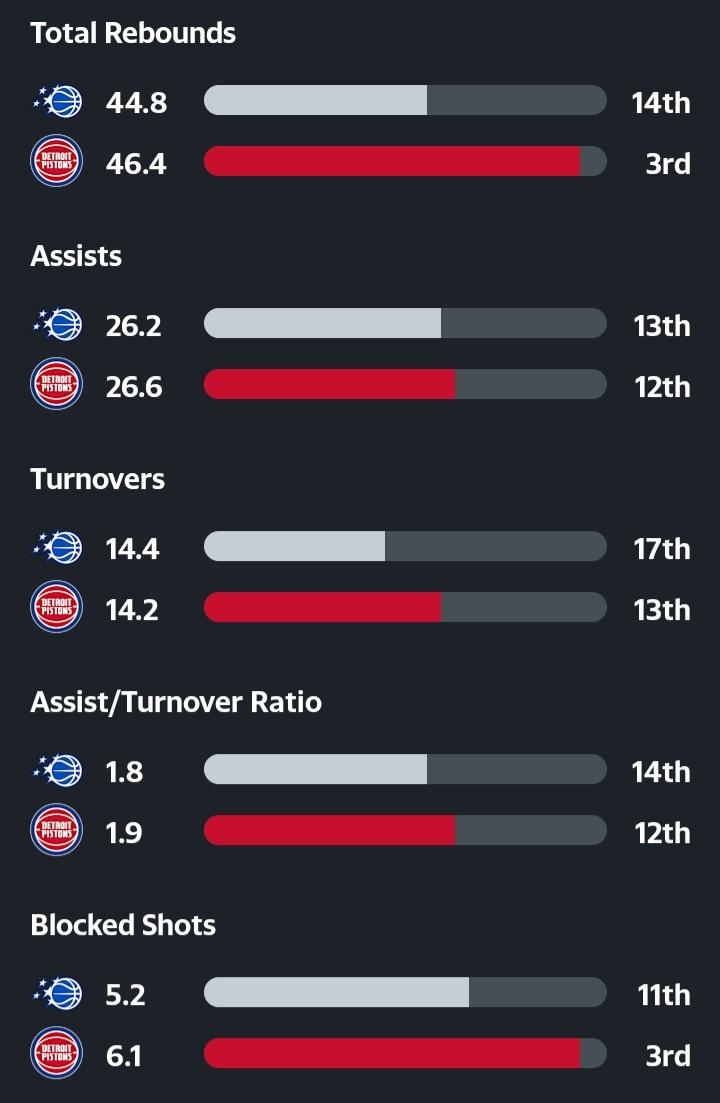Tap the Pistons 3rd rank for Blocked Shots

click(667, 1055)
